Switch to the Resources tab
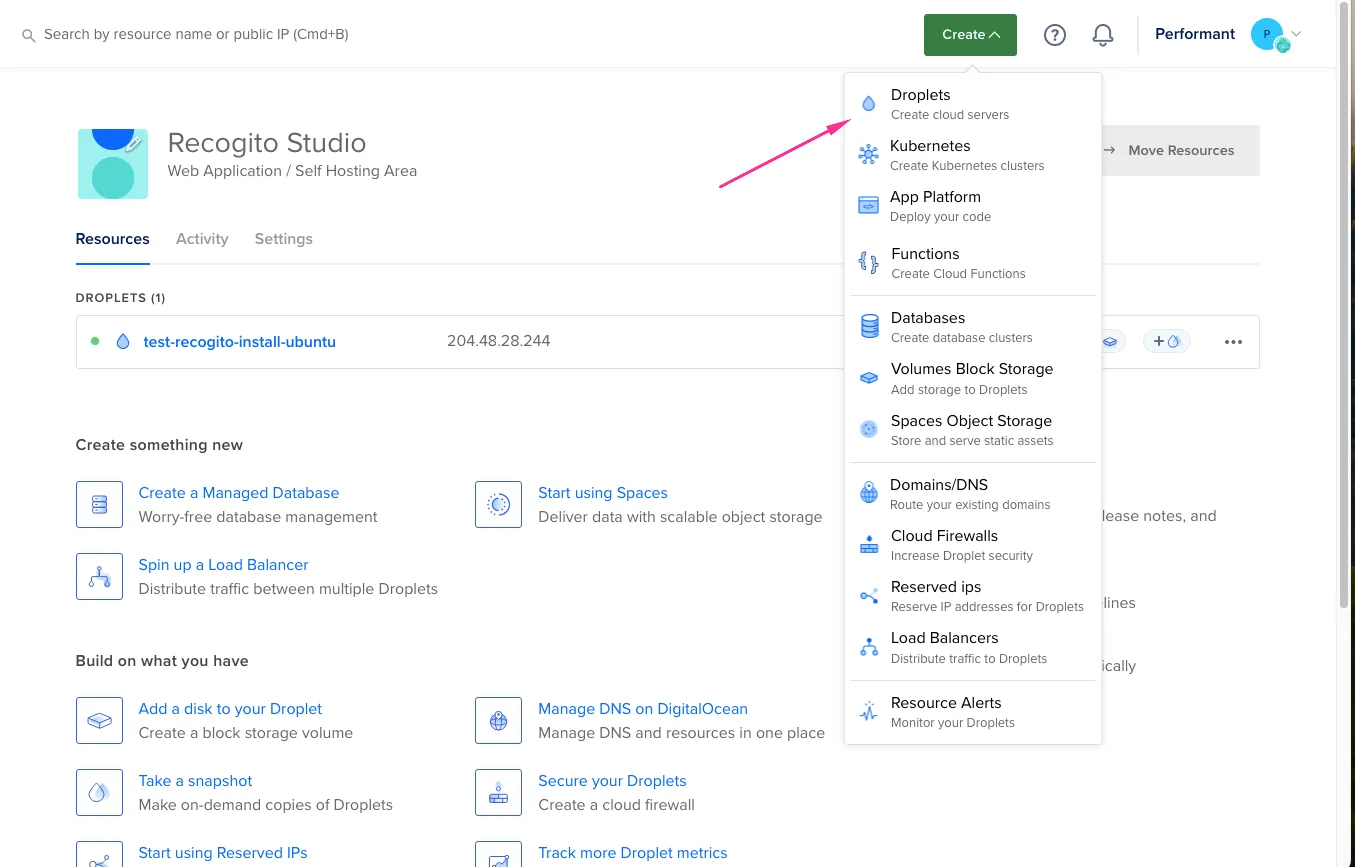The height and width of the screenshot is (867, 1355). [112, 239]
